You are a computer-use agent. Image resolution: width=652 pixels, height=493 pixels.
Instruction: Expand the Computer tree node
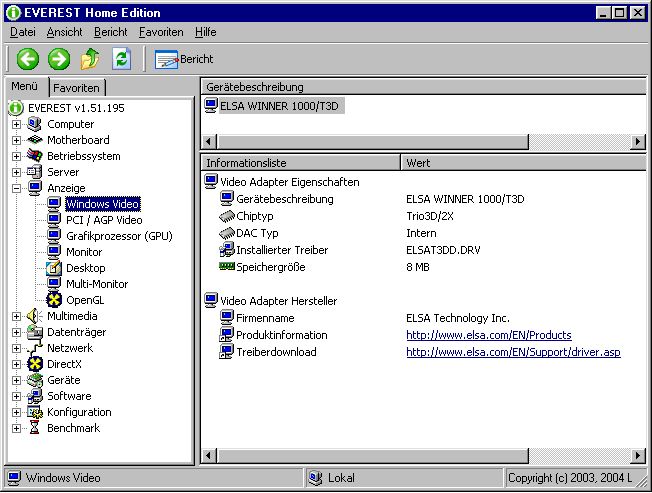[16, 124]
